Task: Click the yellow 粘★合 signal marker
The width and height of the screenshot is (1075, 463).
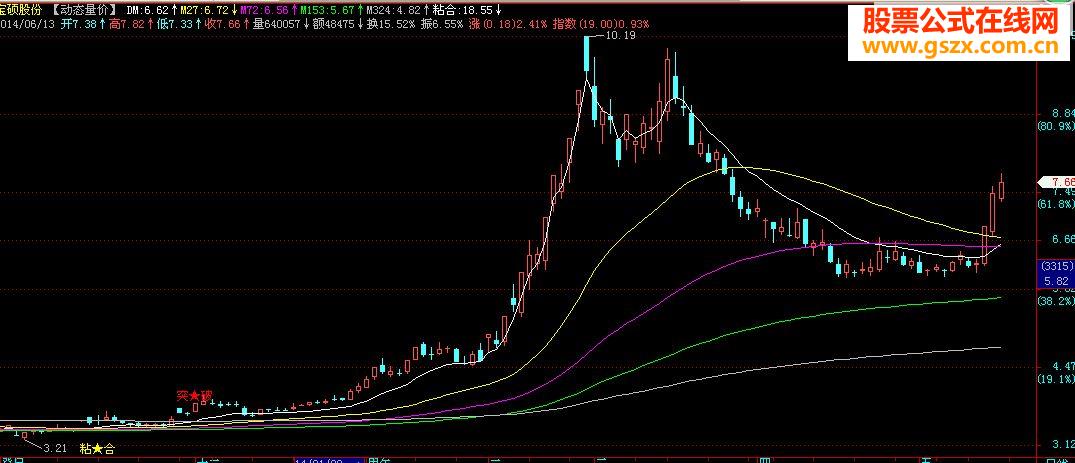Action: pyautogui.click(x=98, y=449)
